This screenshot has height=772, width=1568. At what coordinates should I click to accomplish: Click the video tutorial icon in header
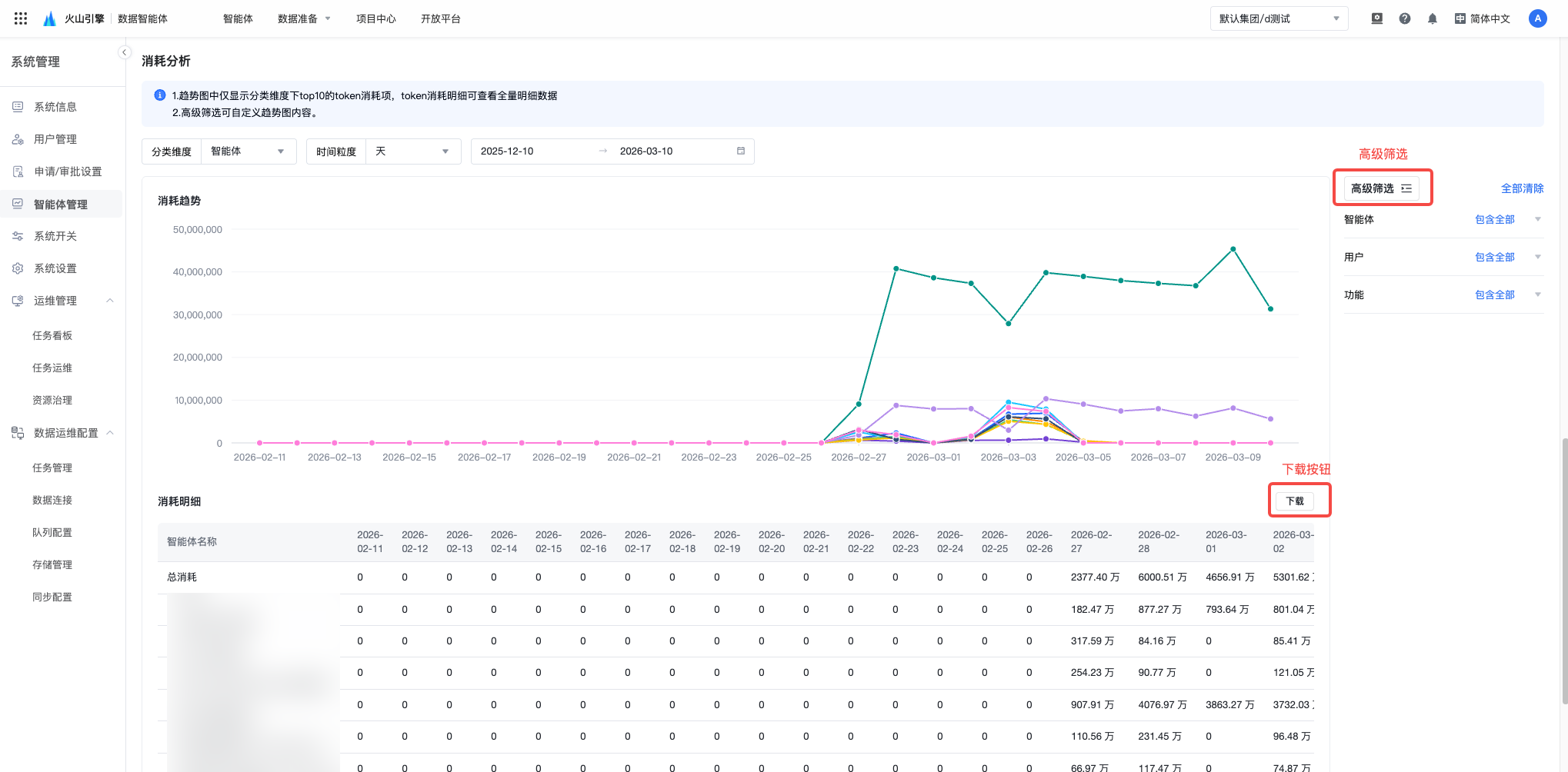coord(1376,18)
